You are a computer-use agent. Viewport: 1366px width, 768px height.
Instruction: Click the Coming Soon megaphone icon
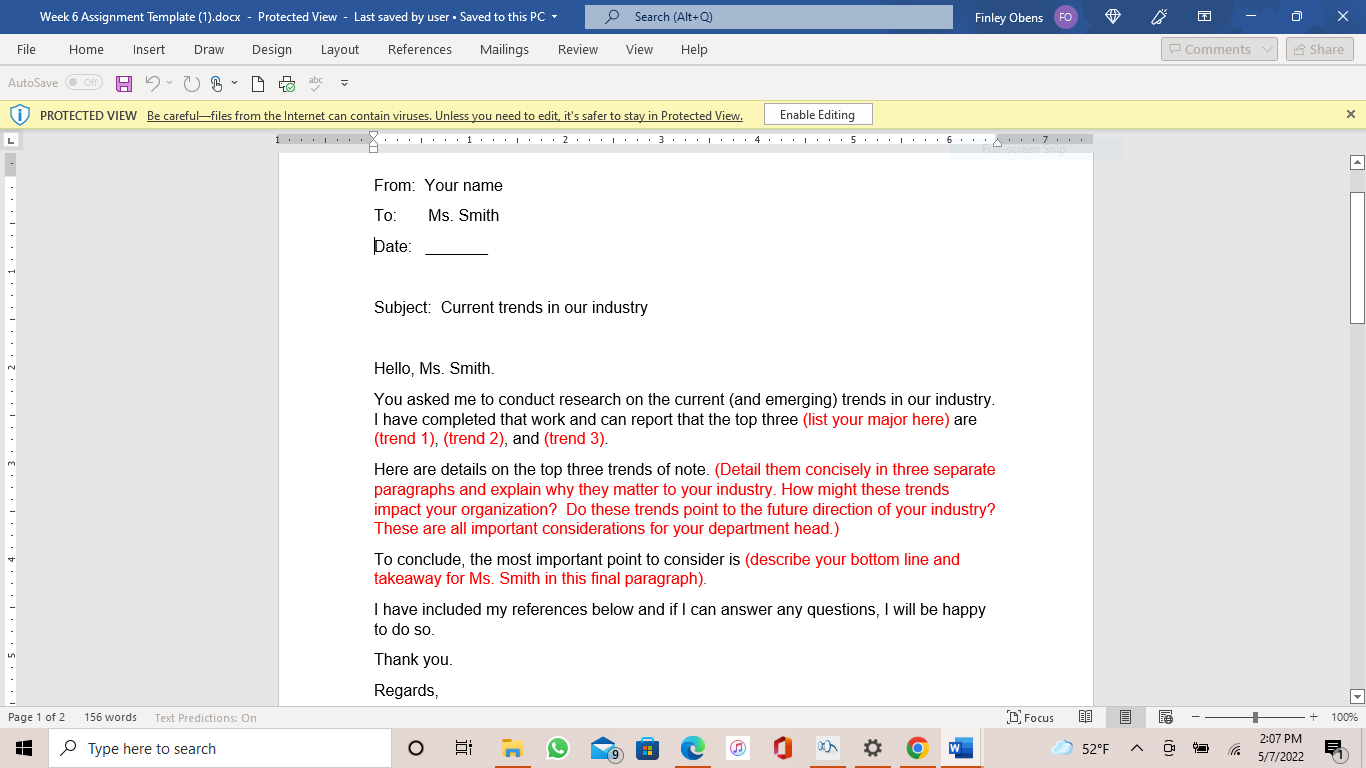pos(1159,17)
